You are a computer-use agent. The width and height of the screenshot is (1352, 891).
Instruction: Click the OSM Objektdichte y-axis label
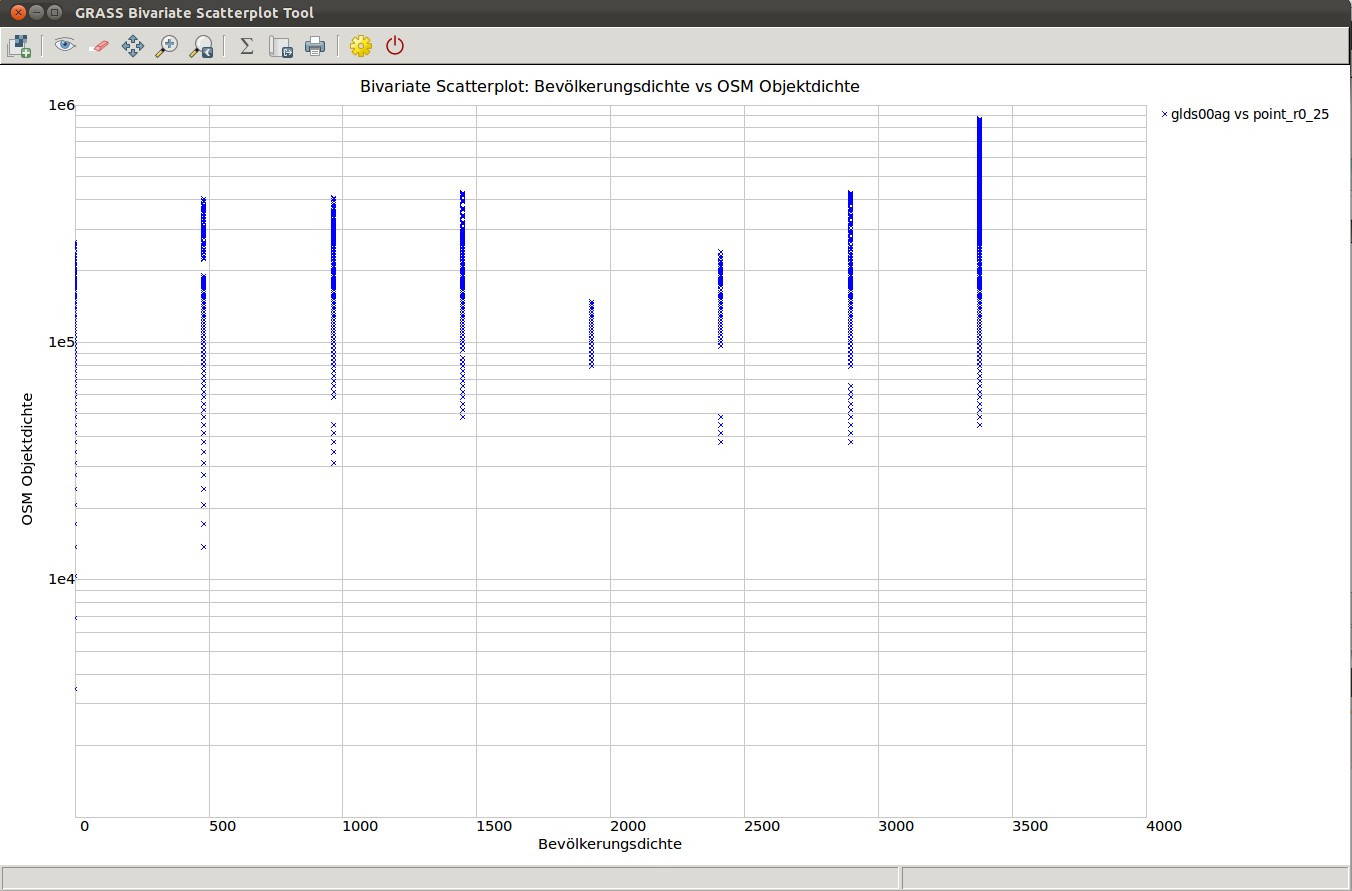(x=28, y=459)
